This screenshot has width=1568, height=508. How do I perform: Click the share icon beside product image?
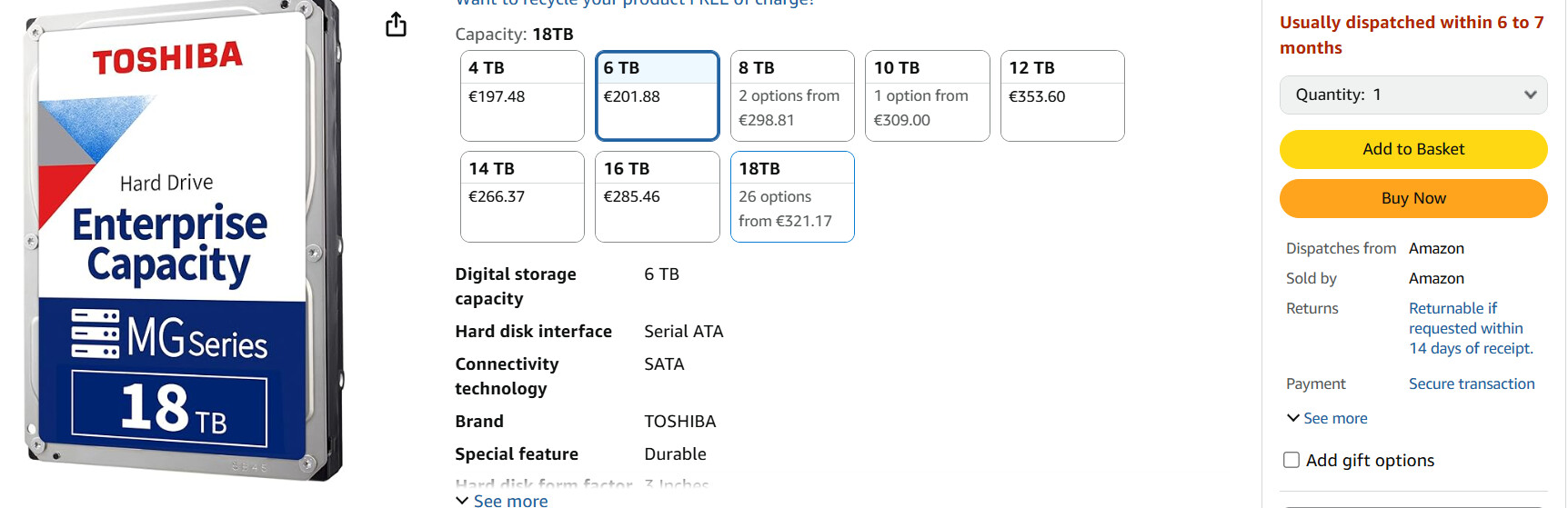point(396,25)
